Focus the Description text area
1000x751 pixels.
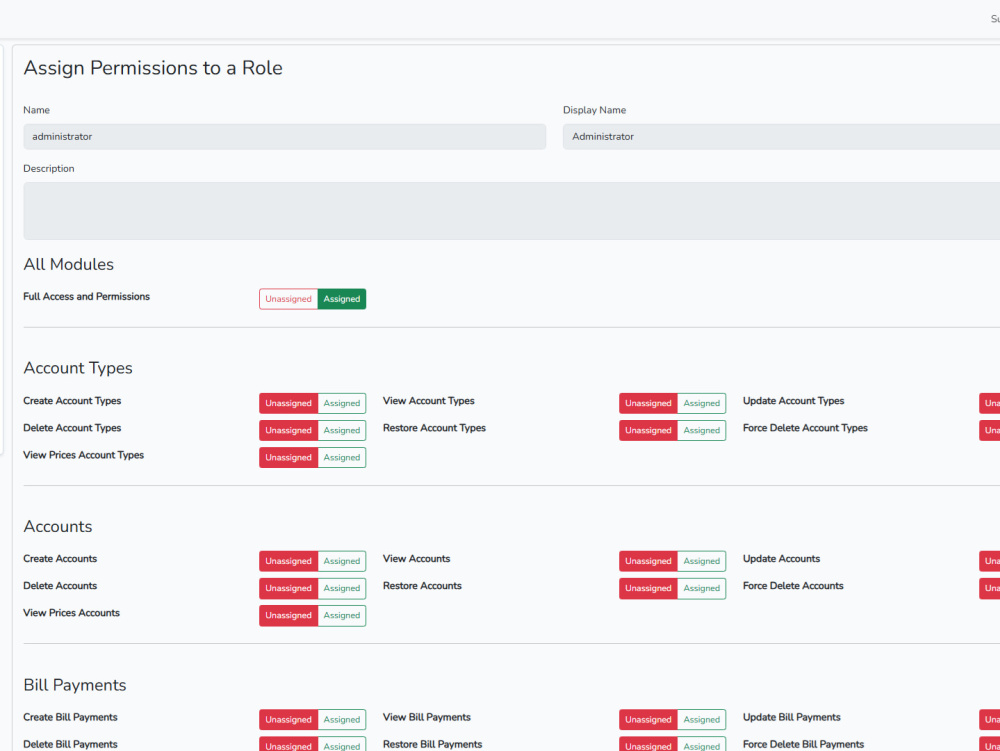511,211
